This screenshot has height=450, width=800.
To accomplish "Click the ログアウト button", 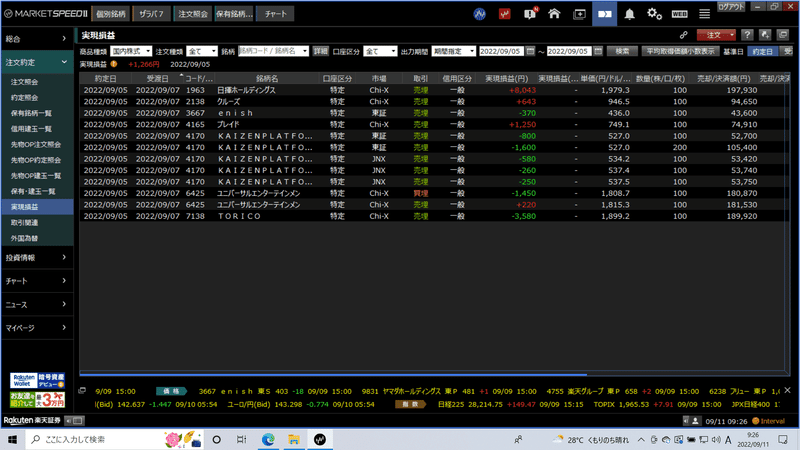I will click(x=732, y=7).
